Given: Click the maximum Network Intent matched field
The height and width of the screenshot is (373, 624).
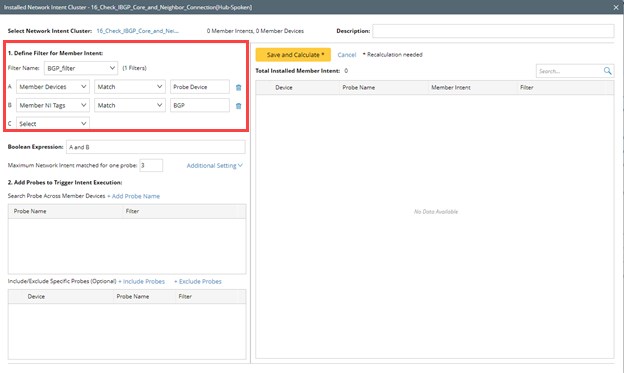Looking at the screenshot, I should [x=151, y=165].
